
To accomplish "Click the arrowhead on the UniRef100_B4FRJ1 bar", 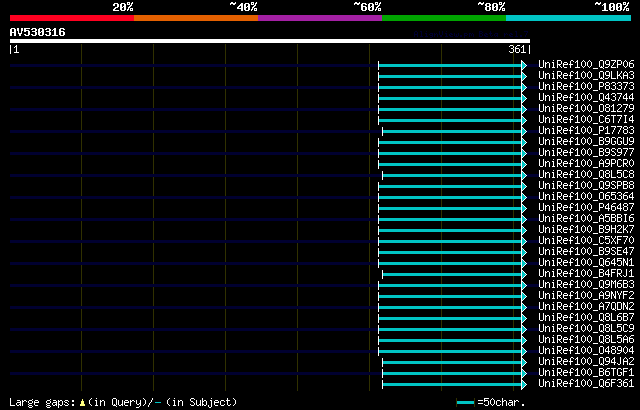I will pos(524,275).
